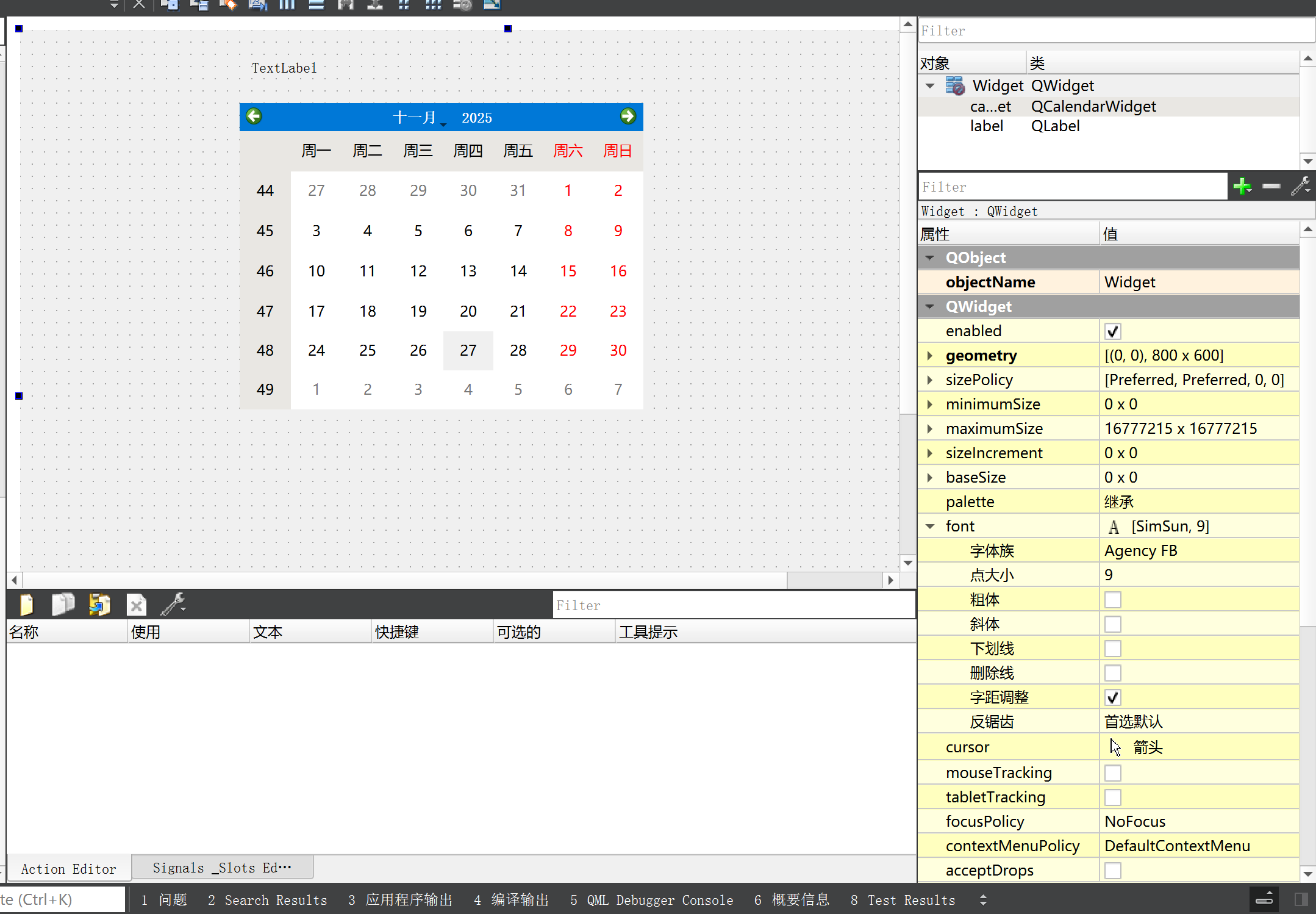The width and height of the screenshot is (1316, 914).
Task: Select November 27 in the calendar
Action: [x=468, y=351]
